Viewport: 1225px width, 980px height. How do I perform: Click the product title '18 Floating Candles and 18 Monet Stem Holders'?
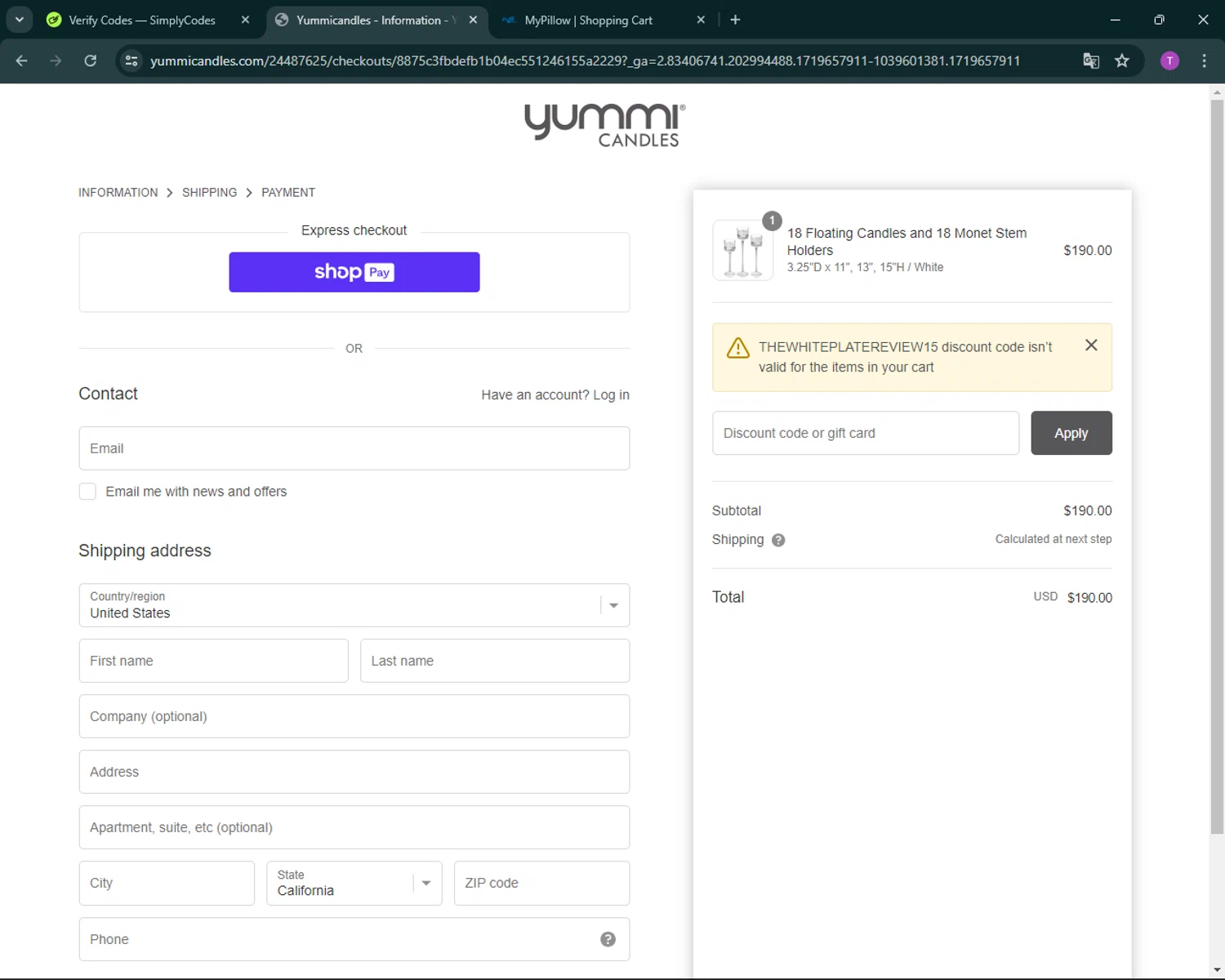(x=906, y=242)
